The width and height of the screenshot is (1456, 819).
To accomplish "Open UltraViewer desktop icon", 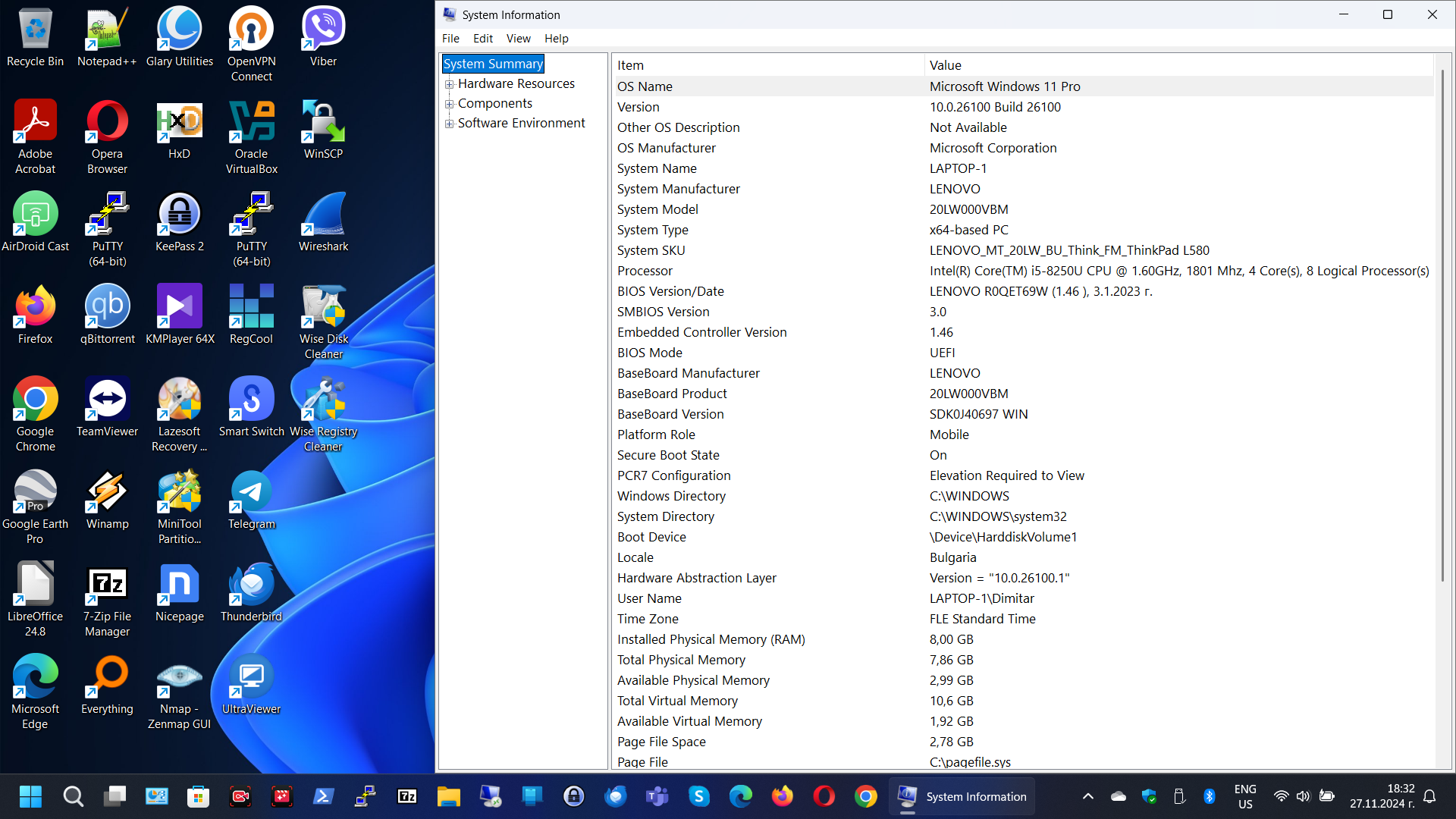I will [x=251, y=686].
